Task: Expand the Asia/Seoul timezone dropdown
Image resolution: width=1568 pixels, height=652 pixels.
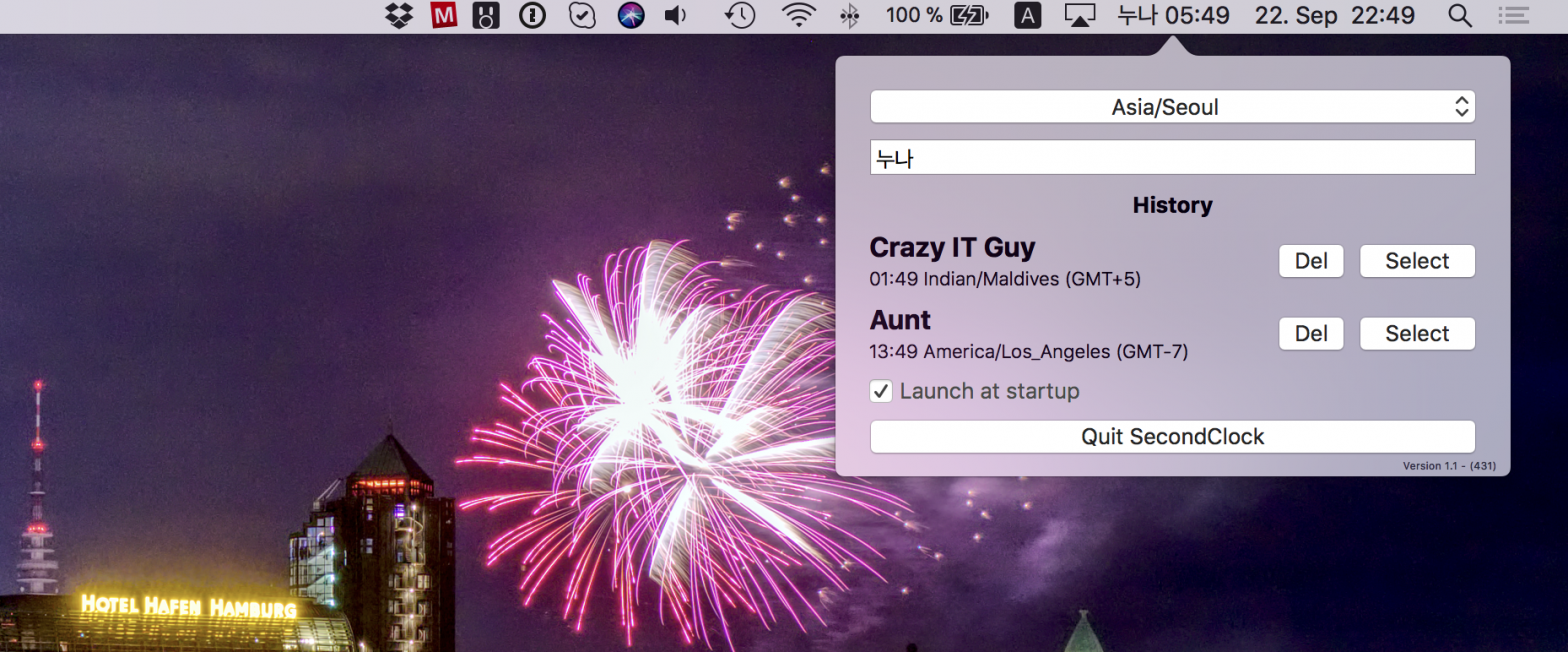Action: click(1172, 107)
